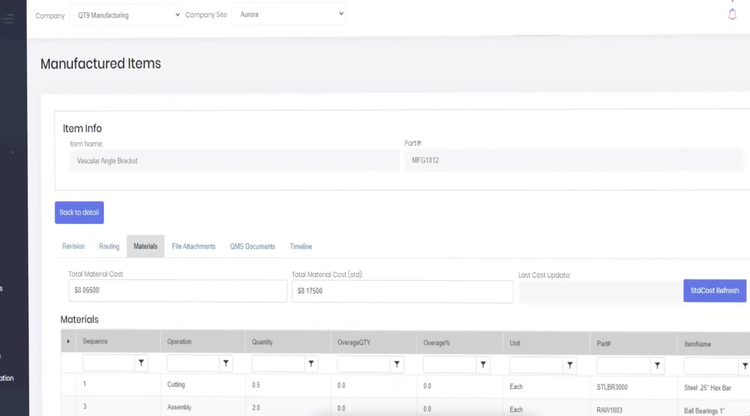750x416 pixels.
Task: Click the Operation filter text box
Action: pos(193,363)
